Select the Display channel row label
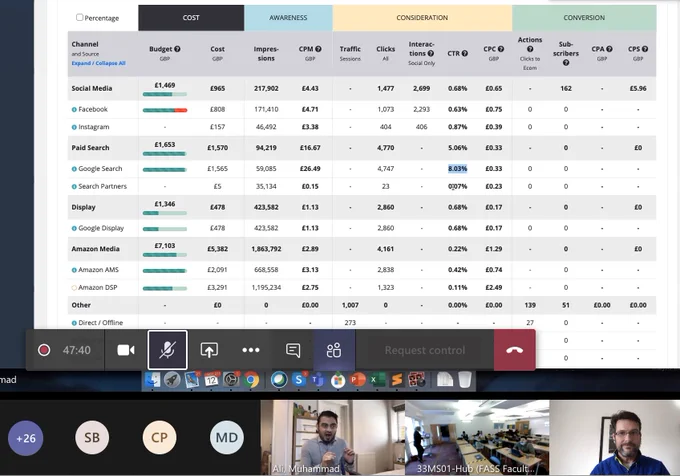The image size is (680, 476). pos(83,207)
